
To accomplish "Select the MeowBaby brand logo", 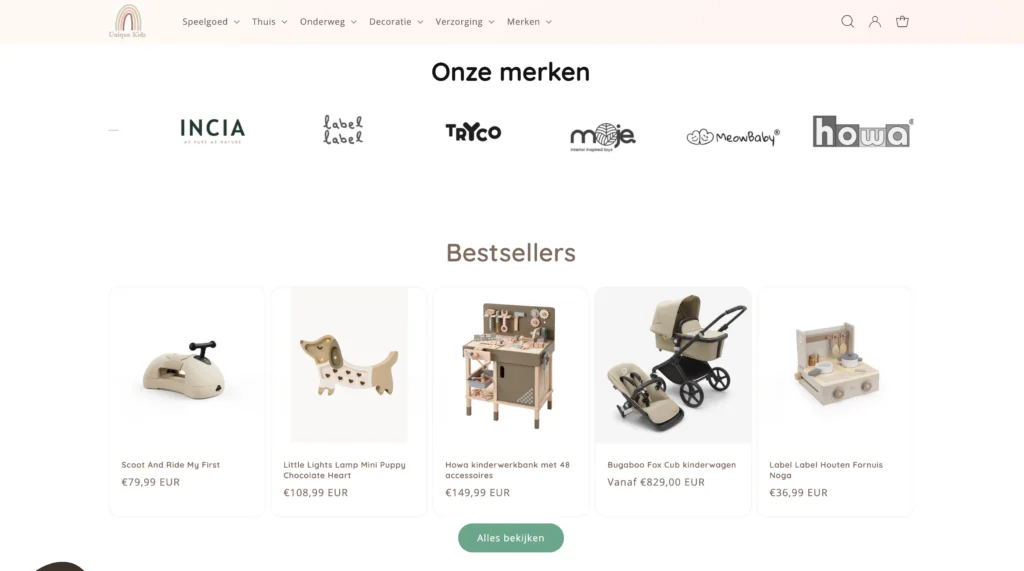I will (733, 137).
